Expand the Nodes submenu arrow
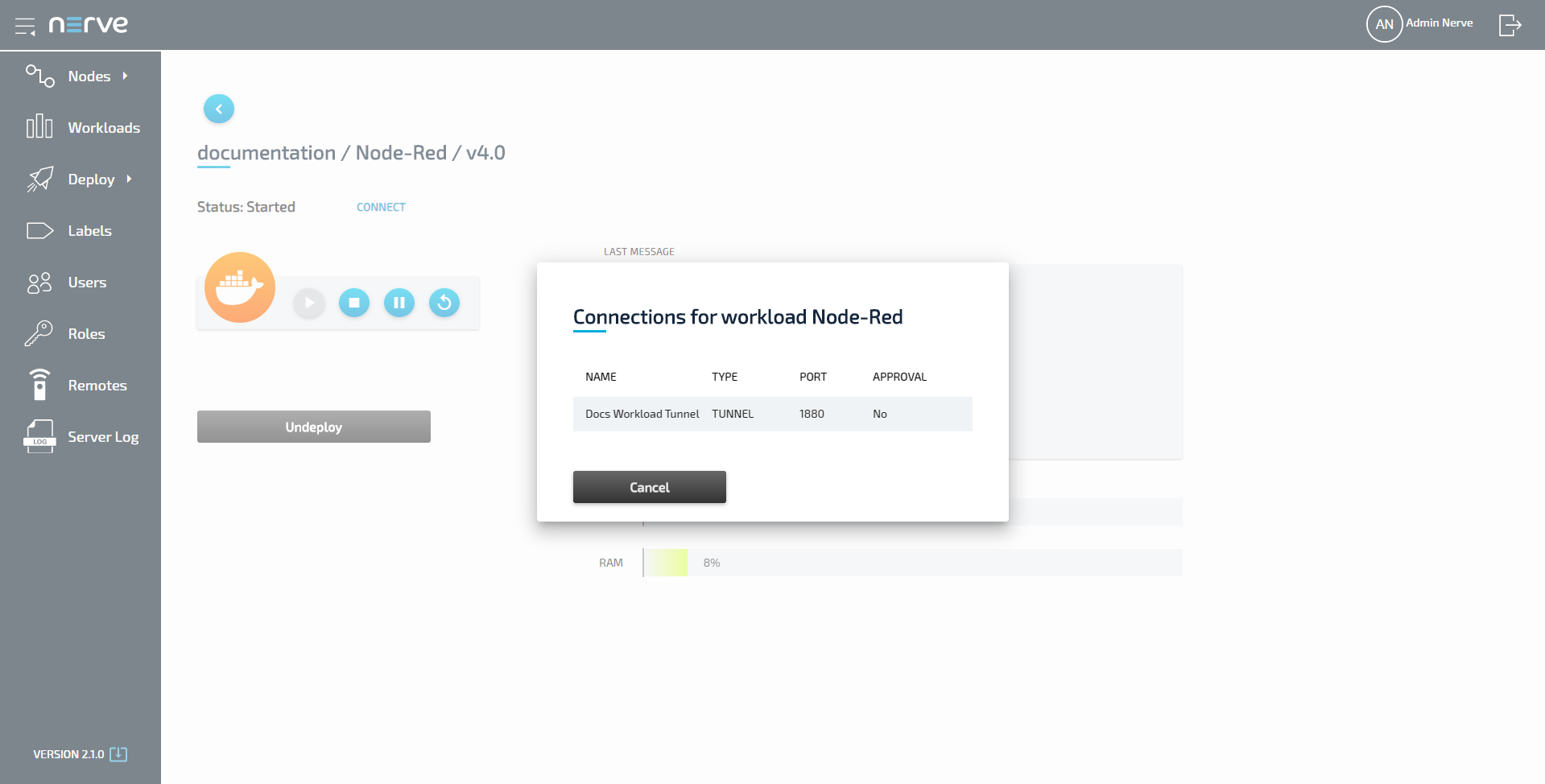 coord(125,76)
